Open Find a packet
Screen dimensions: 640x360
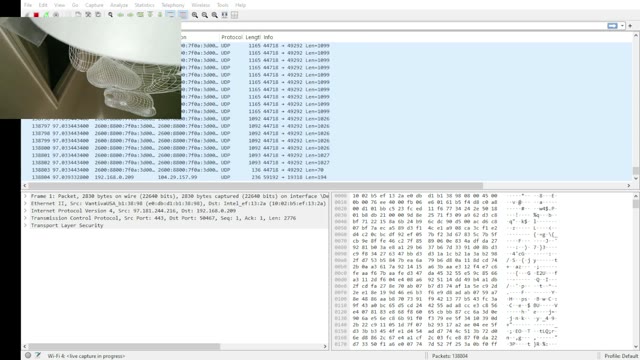click(x=110, y=15)
